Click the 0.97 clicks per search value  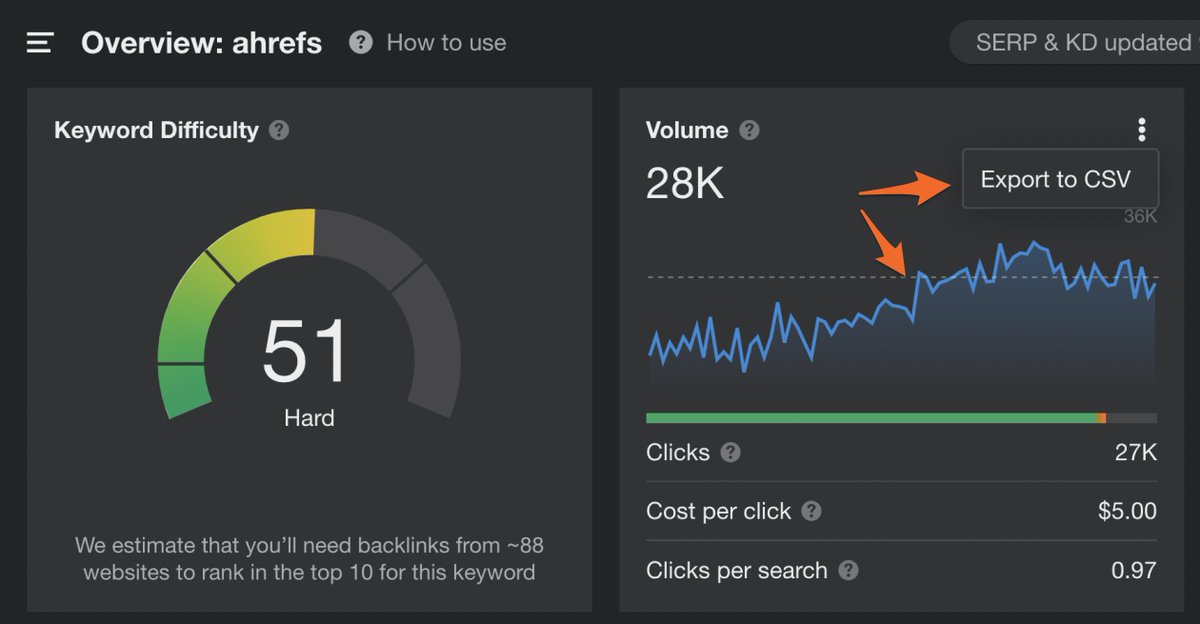point(1134,571)
